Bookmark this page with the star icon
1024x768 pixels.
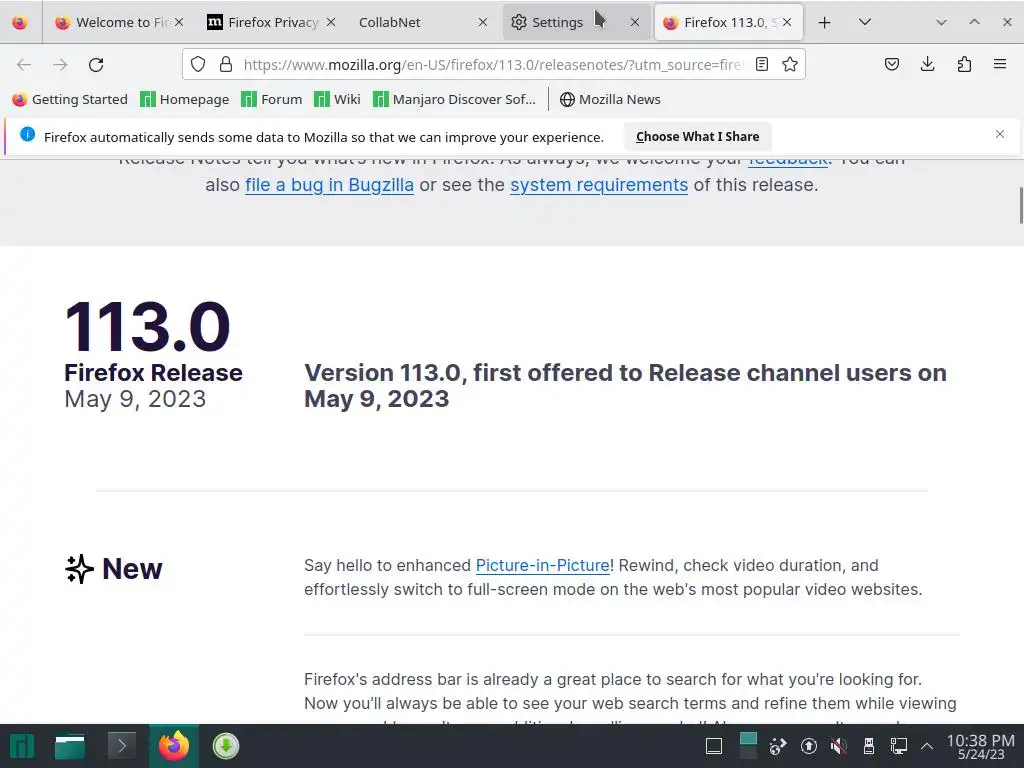(790, 64)
